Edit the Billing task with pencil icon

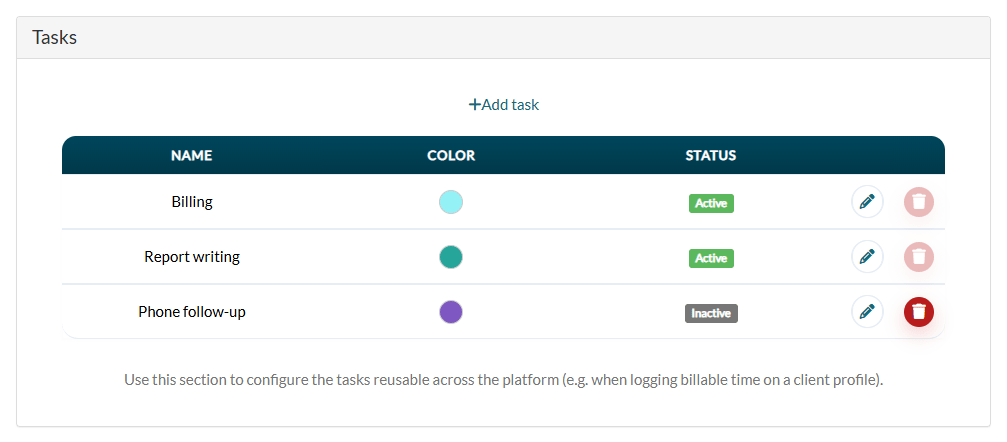(867, 202)
